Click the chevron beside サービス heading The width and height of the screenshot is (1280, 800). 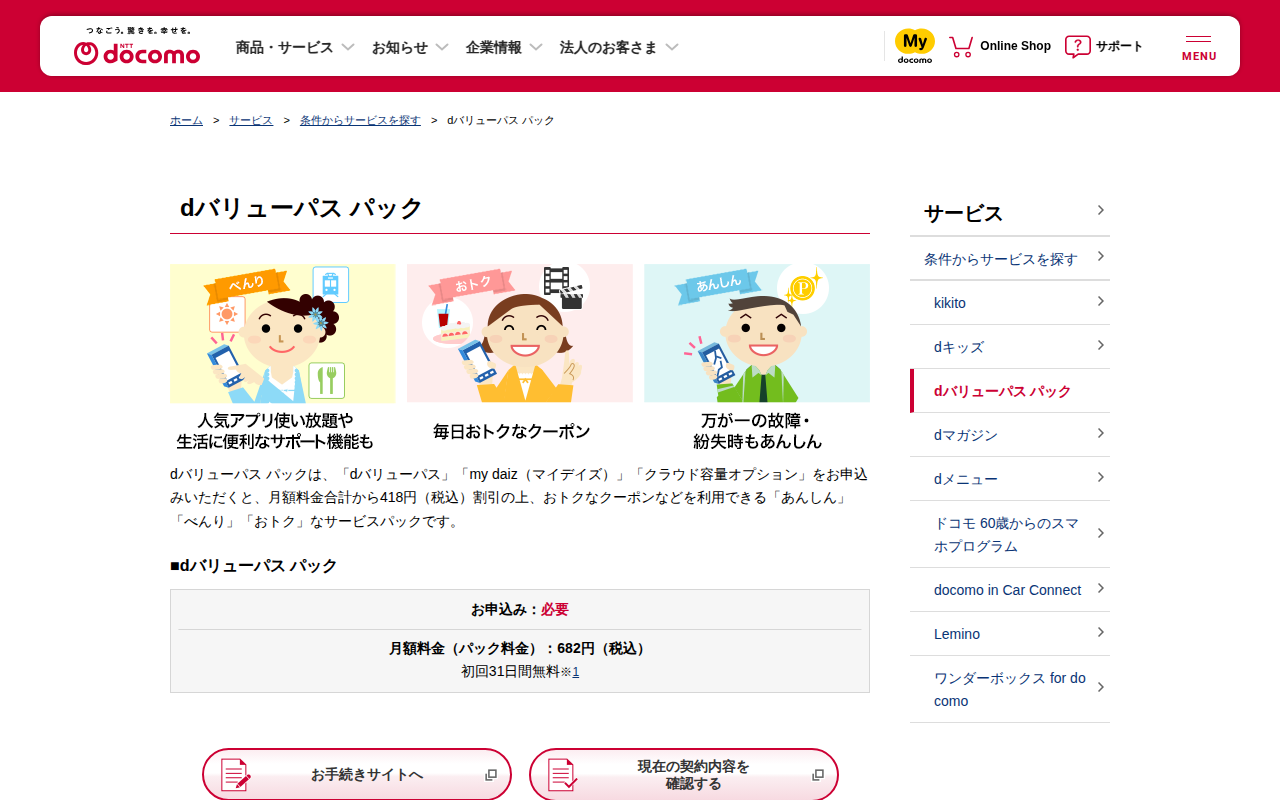click(x=1100, y=210)
